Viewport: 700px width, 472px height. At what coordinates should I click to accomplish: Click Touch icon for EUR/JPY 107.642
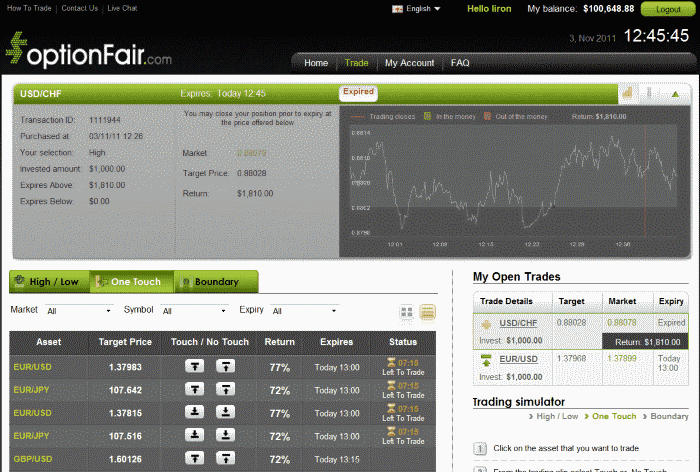point(195,389)
